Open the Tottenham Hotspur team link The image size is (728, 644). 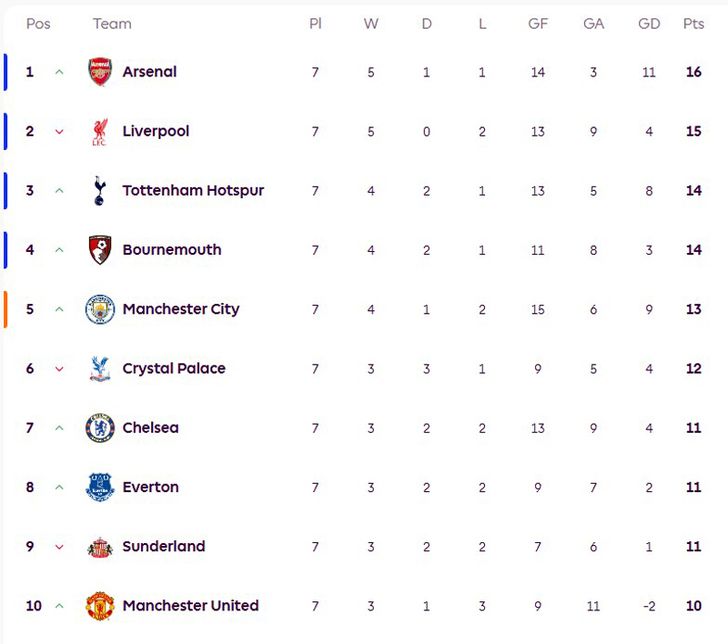pos(193,190)
